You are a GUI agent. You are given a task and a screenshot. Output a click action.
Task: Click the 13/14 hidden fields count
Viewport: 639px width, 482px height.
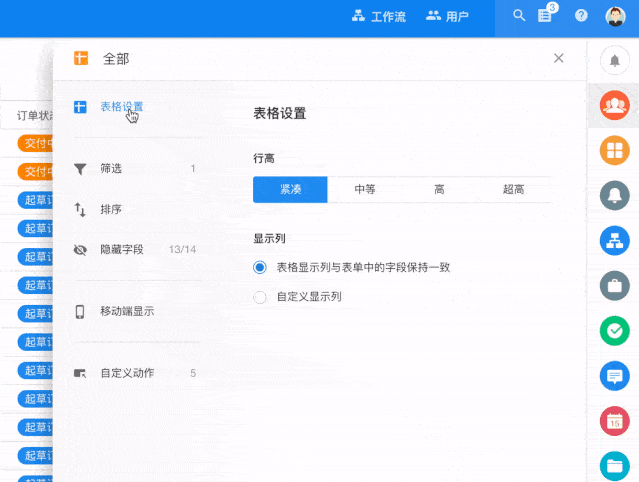182,249
